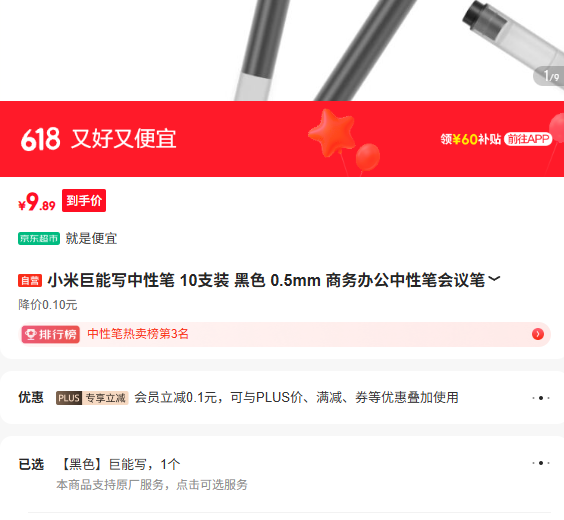Click the 京东超市 green badge
Image resolution: width=564 pixels, height=520 pixels.
(x=39, y=238)
